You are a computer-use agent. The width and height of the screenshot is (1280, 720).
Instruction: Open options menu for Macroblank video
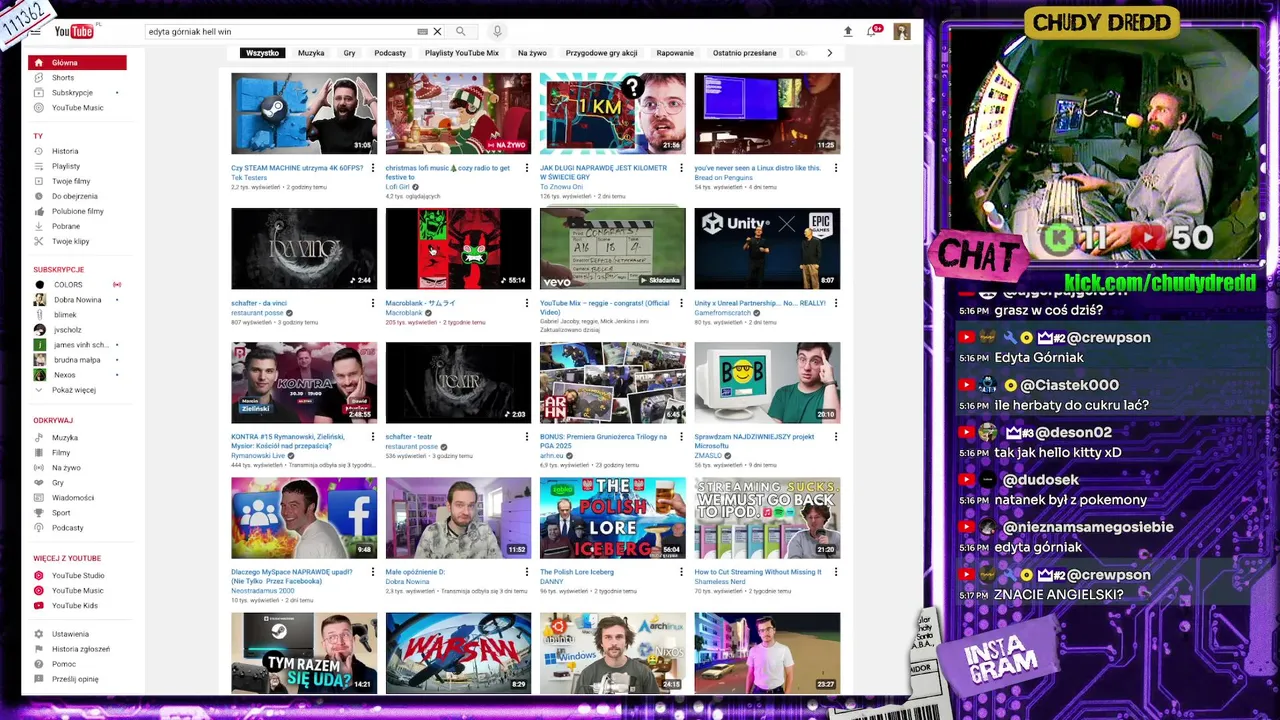tap(527, 303)
